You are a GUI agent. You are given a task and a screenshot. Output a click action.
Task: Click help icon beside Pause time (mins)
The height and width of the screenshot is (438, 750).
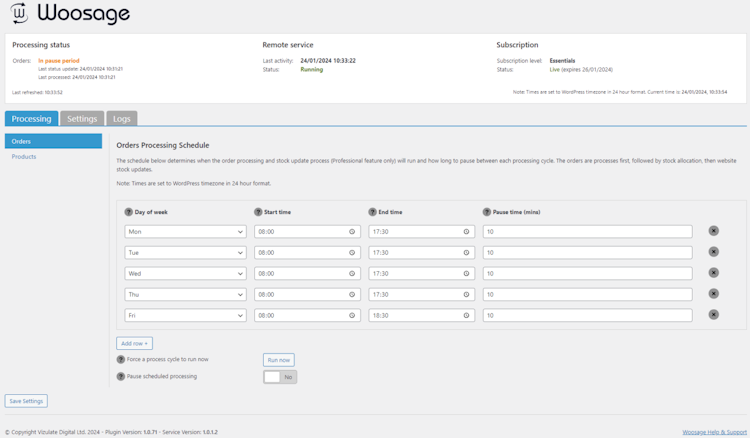(487, 212)
